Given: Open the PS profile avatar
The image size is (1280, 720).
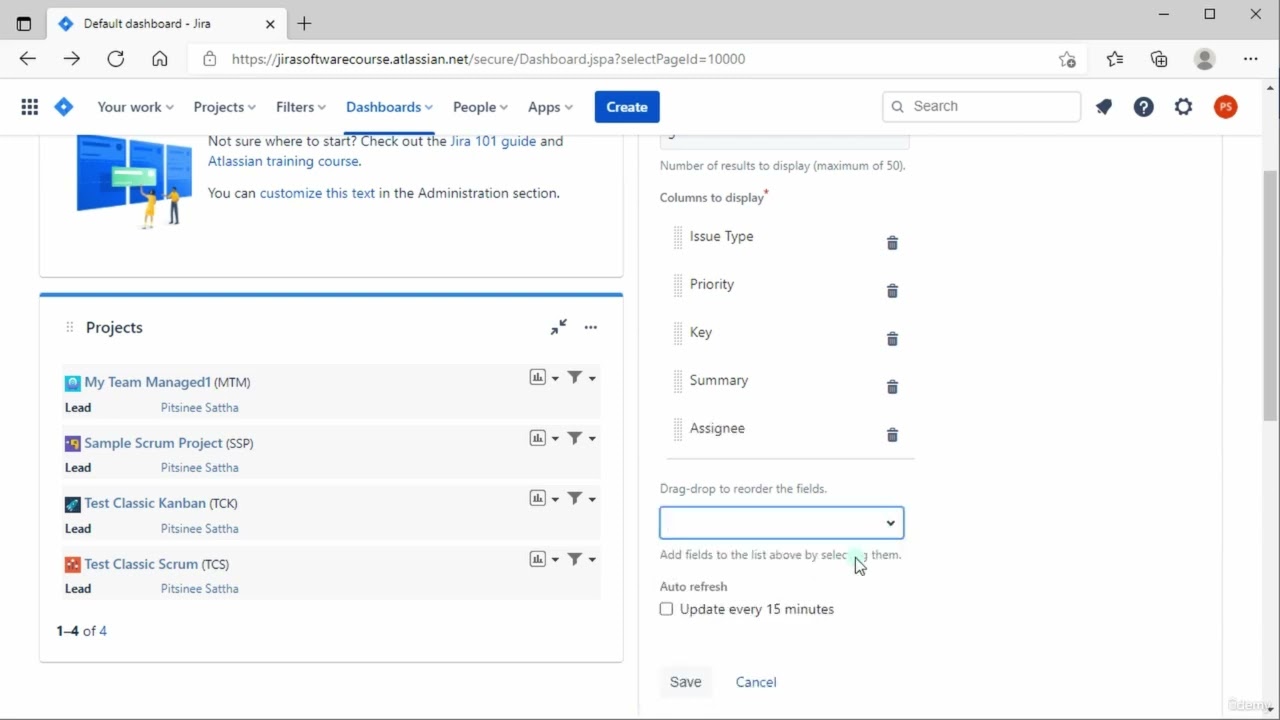Looking at the screenshot, I should pyautogui.click(x=1225, y=107).
